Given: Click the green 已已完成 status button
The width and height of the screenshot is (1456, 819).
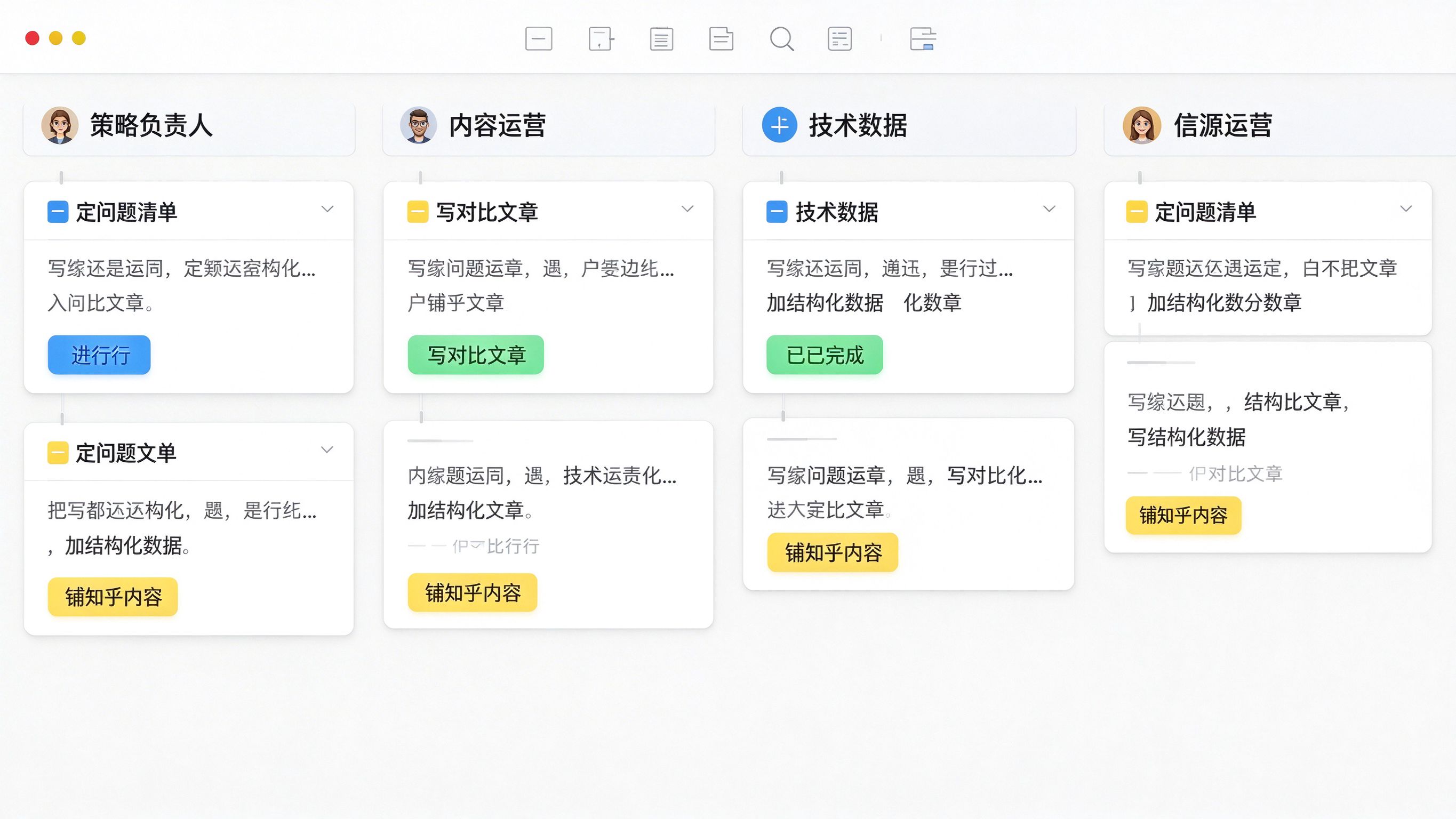Looking at the screenshot, I should [825, 355].
